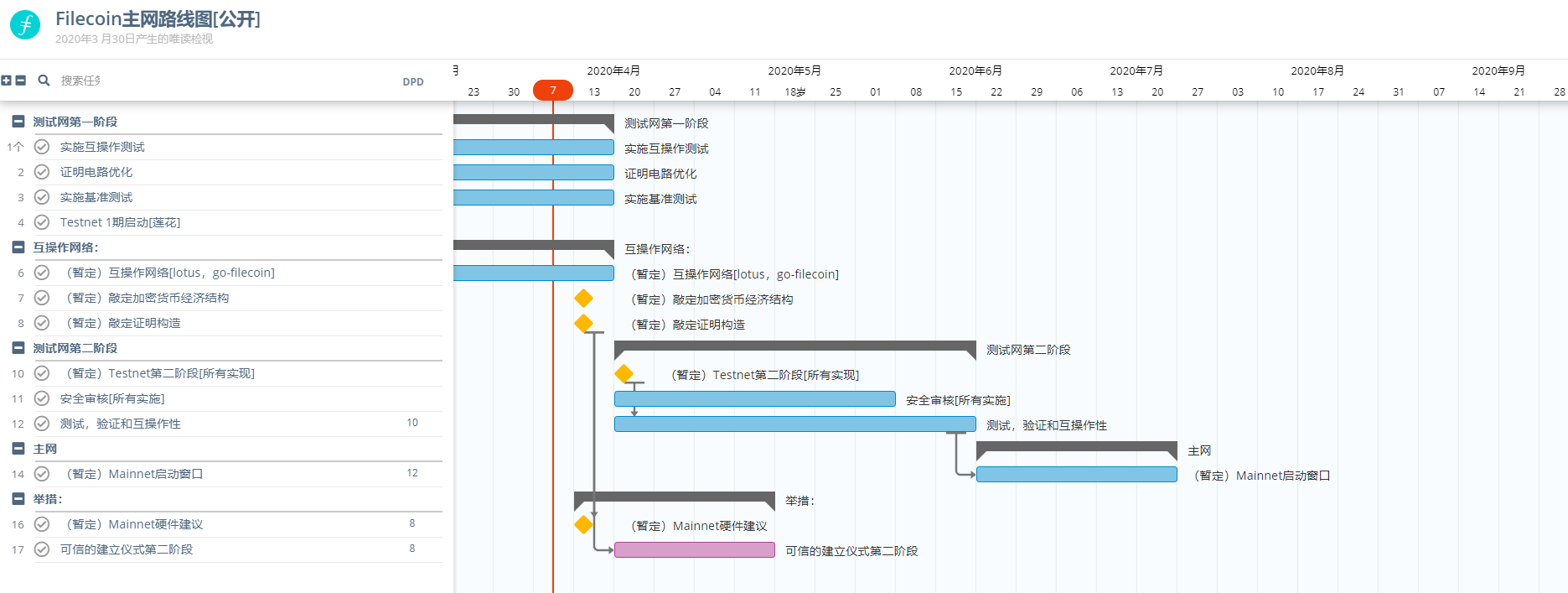Click the 实施互操作测试 Gantt bar
Screen dimensions: 1568x593
click(534, 147)
